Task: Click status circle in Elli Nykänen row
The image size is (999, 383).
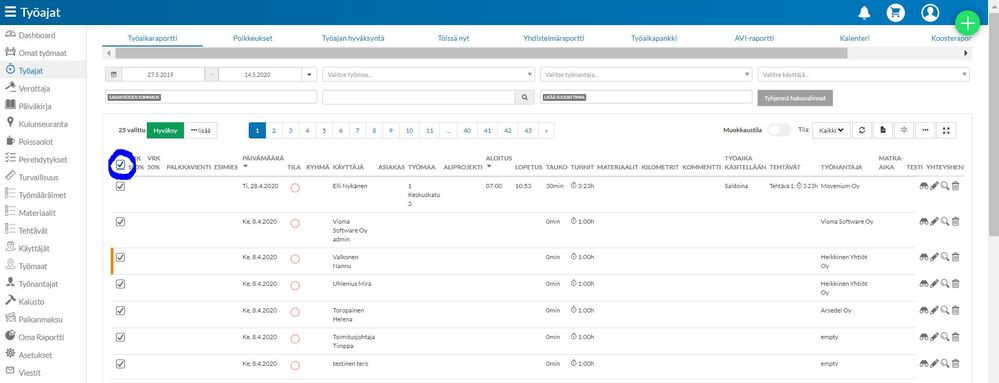Action: click(295, 188)
